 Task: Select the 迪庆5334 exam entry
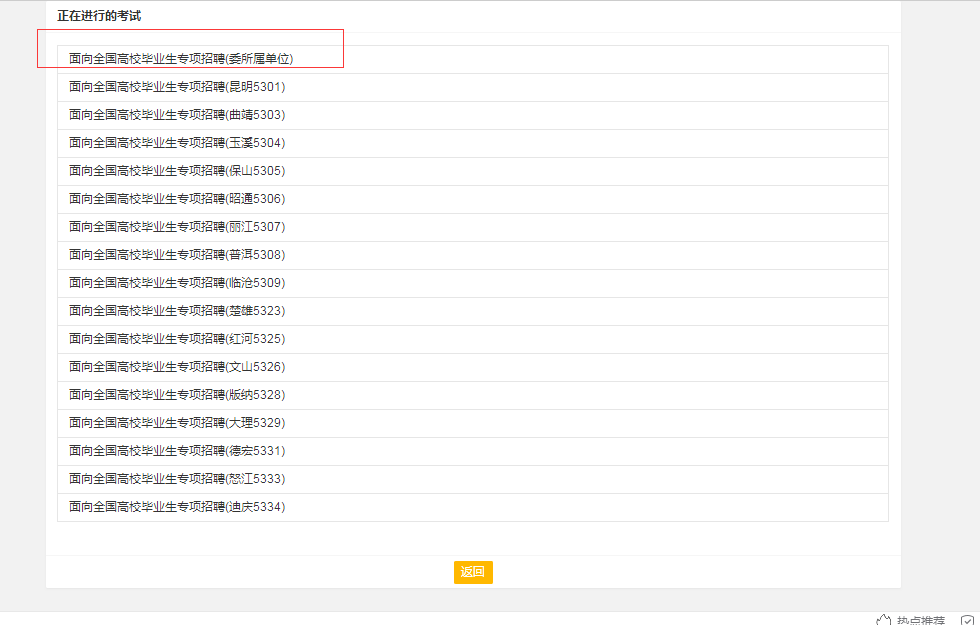pos(177,507)
